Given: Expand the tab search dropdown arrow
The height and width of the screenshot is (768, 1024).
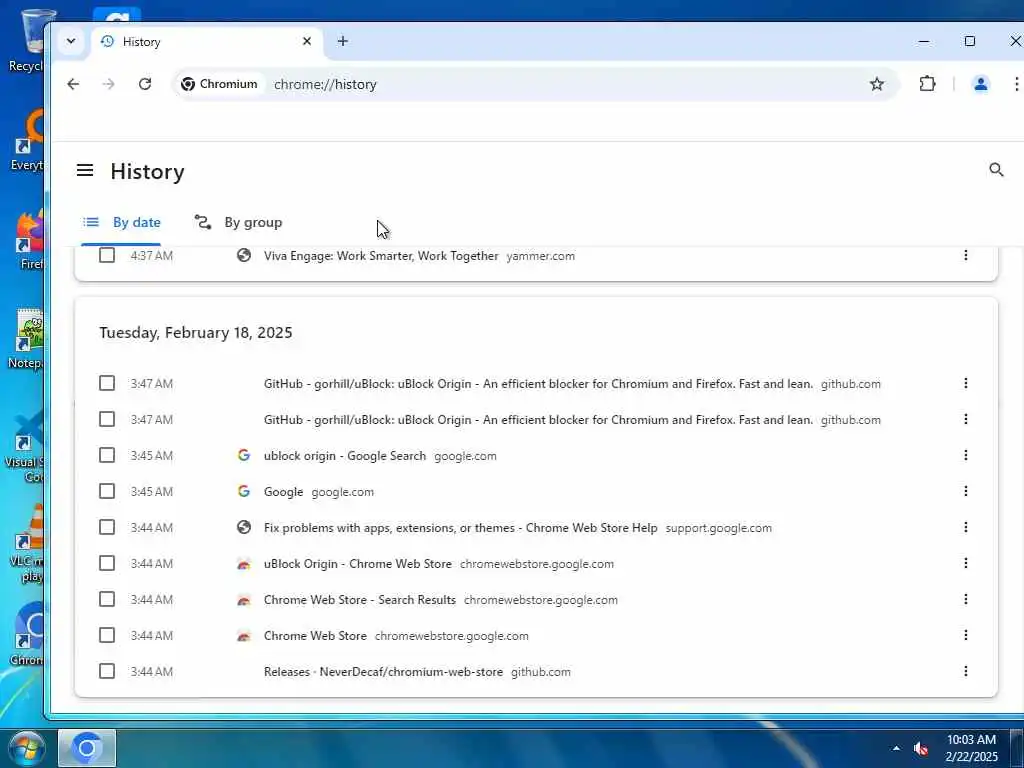Looking at the screenshot, I should pyautogui.click(x=71, y=41).
